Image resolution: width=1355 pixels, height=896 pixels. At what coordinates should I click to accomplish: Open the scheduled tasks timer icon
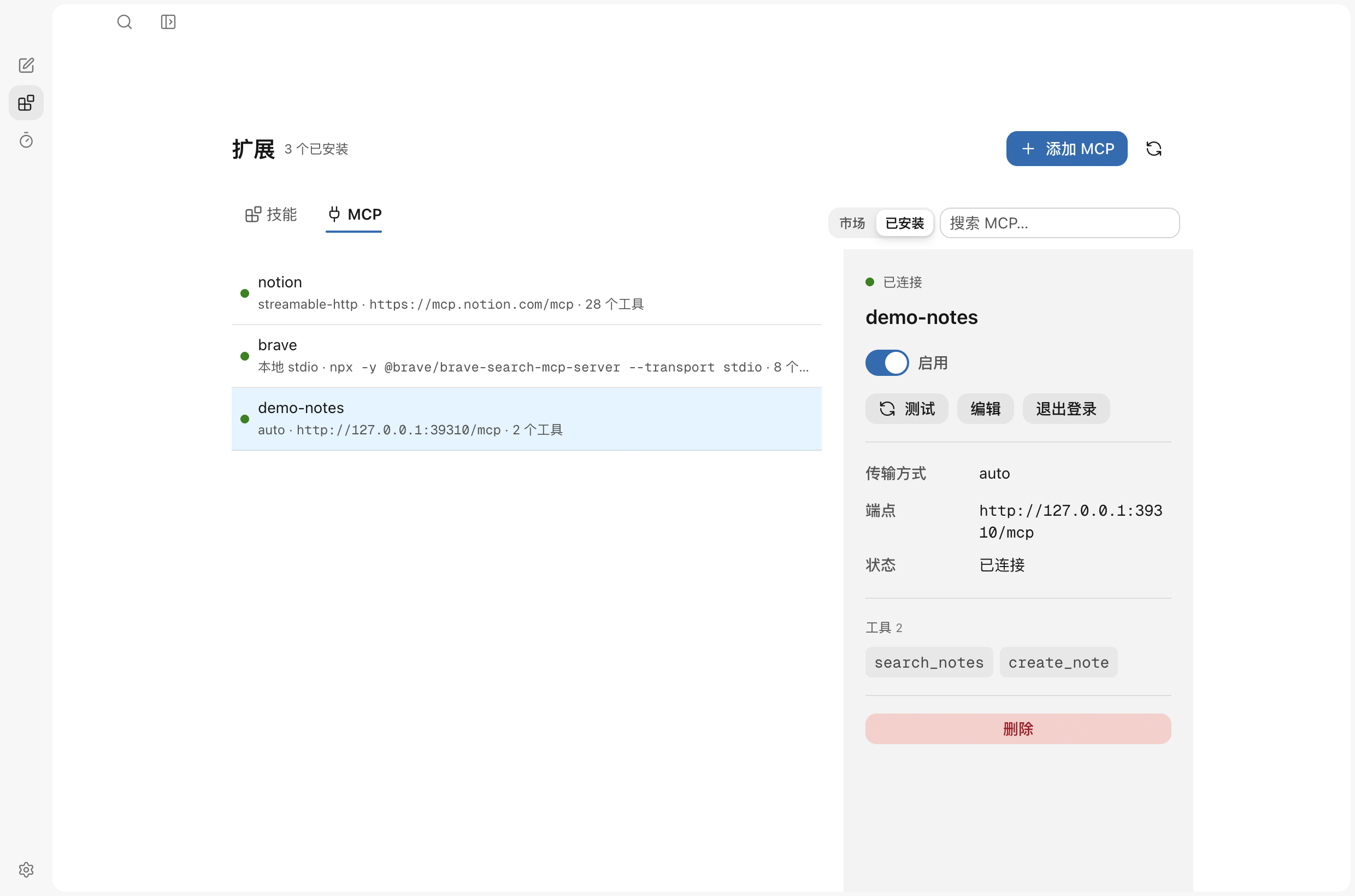(x=26, y=140)
